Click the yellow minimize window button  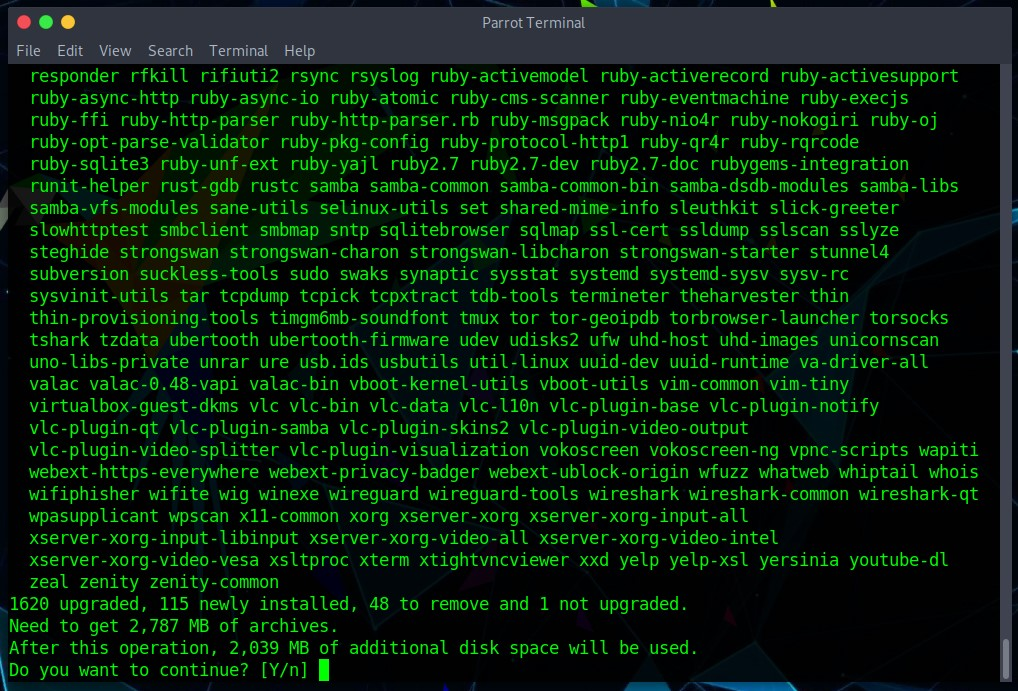pyautogui.click(x=68, y=22)
